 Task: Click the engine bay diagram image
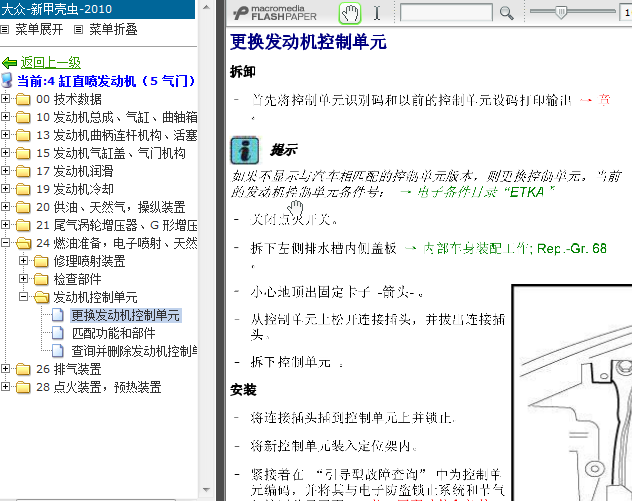coord(572,393)
